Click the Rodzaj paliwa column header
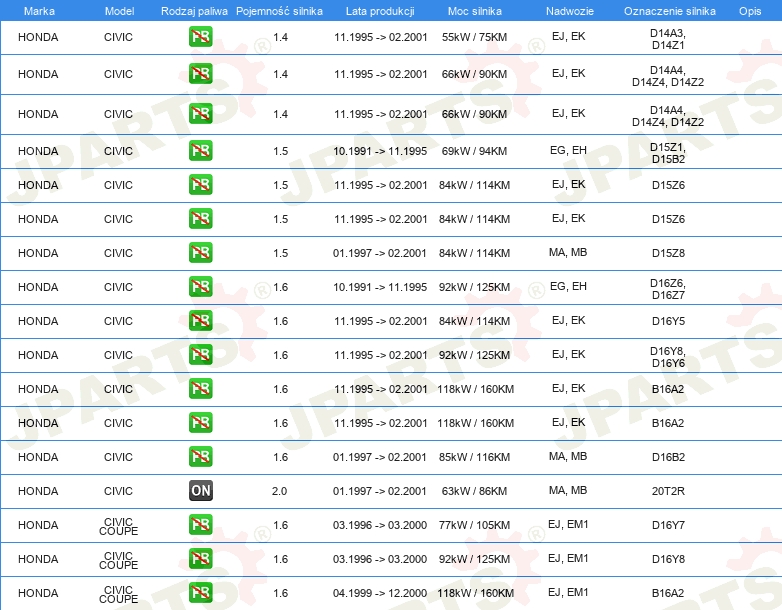Viewport: 782px width, 610px height. pos(194,11)
